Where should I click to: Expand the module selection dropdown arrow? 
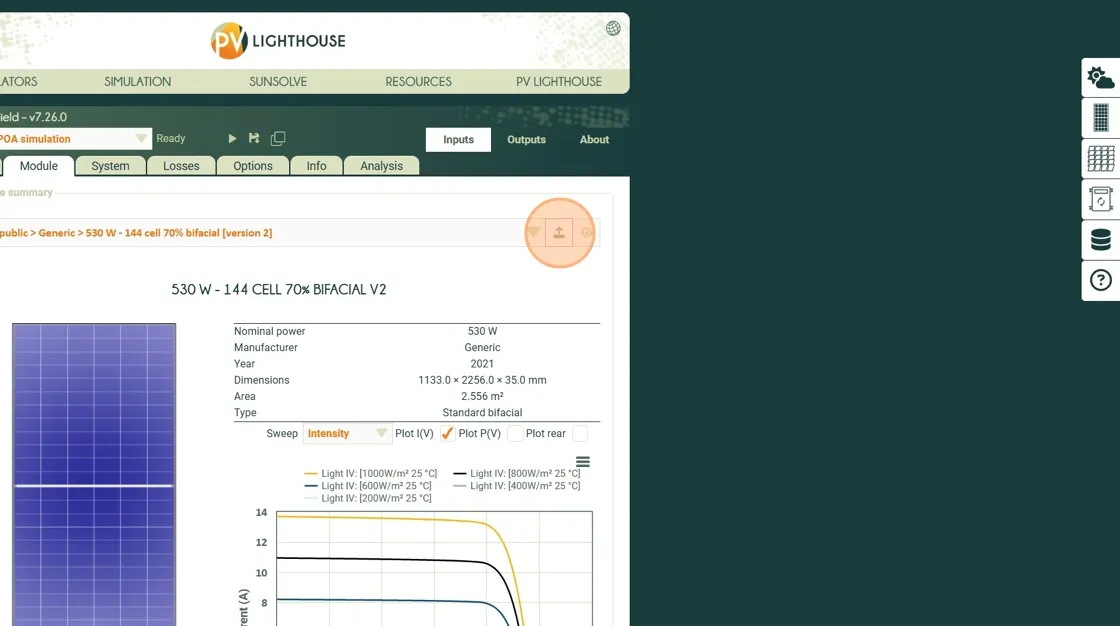533,233
